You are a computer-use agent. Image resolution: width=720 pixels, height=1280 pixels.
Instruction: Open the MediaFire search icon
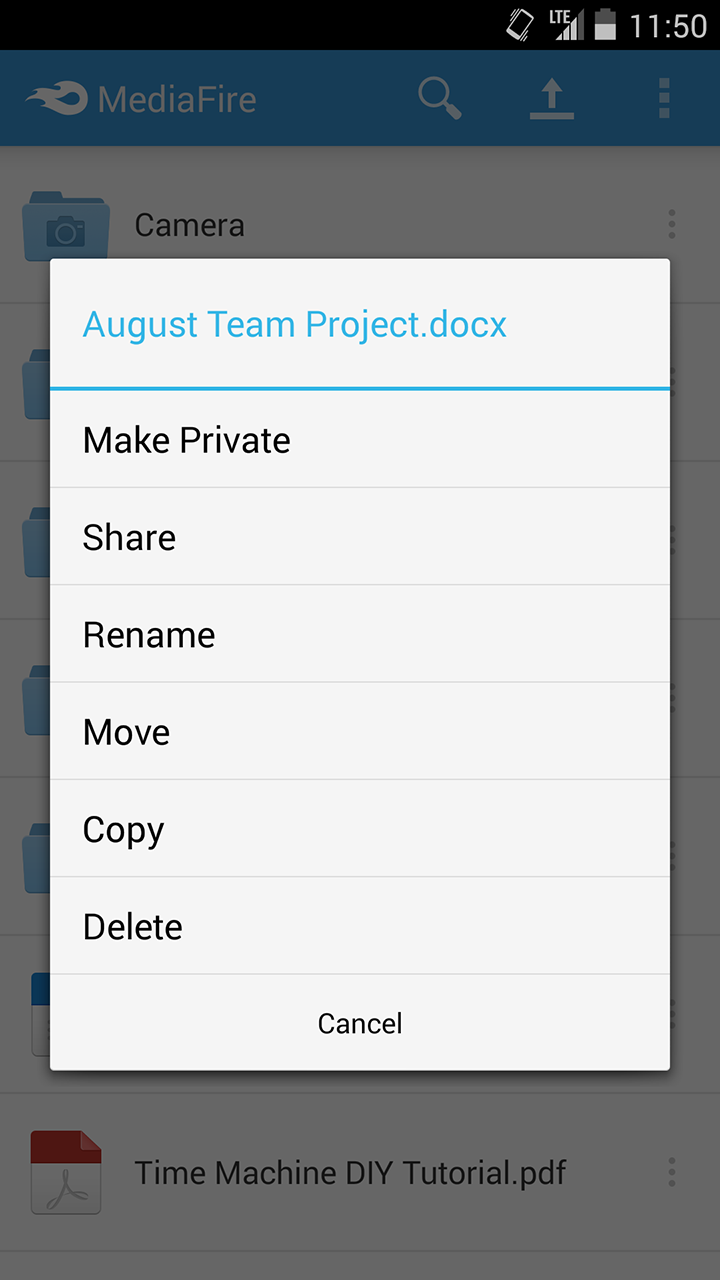438,98
